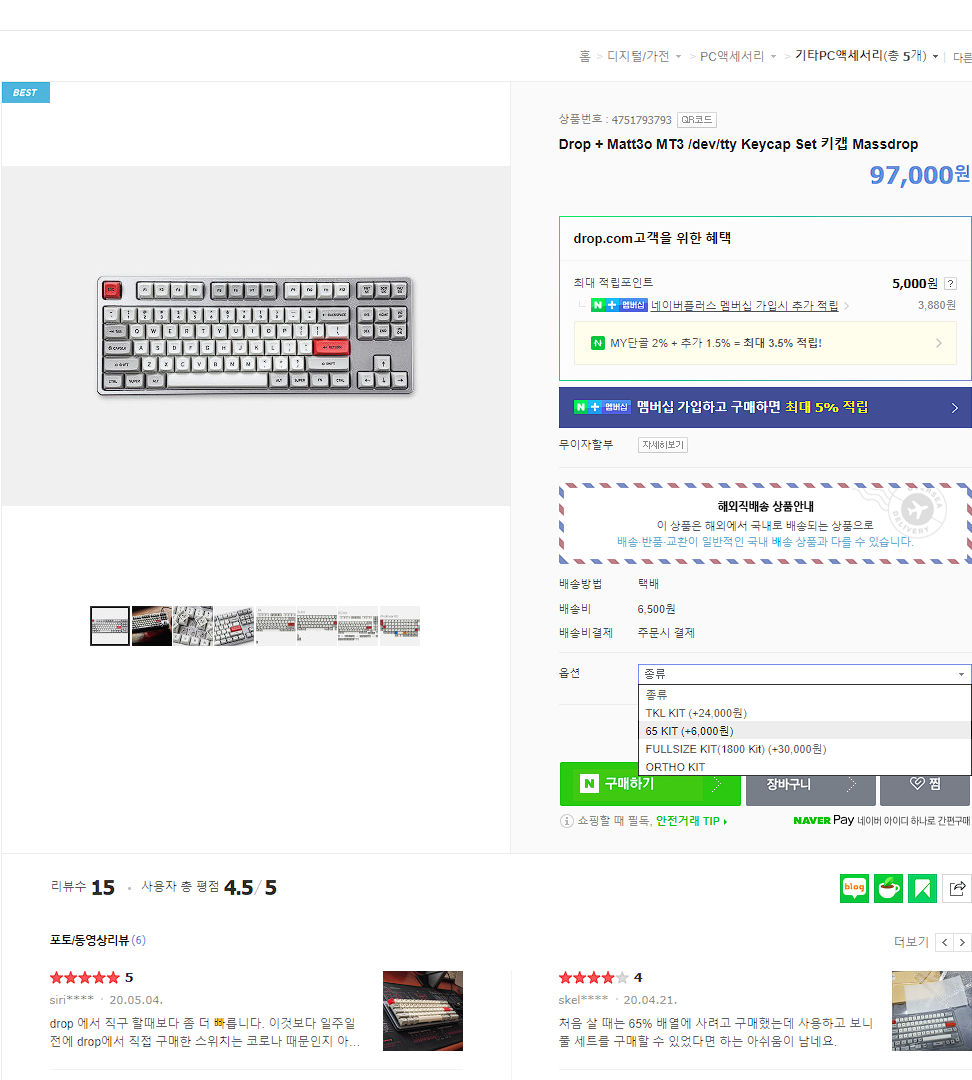Click the next review arrow

click(962, 942)
